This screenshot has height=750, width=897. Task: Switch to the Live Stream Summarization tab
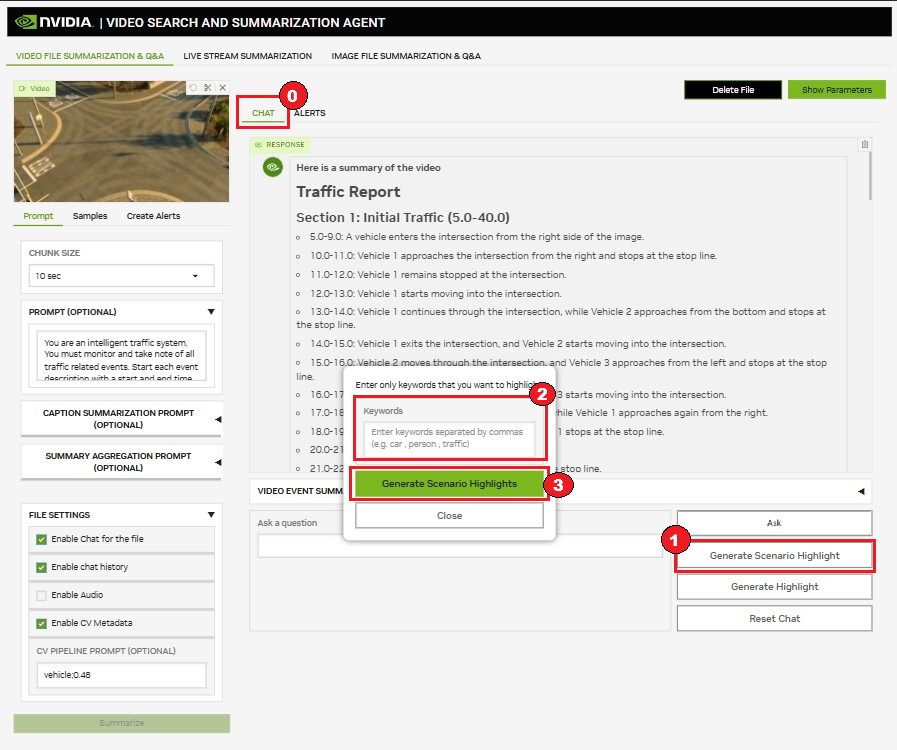(247, 56)
